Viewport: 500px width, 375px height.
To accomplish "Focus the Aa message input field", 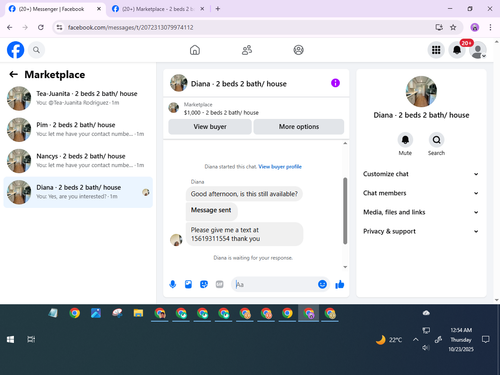I will tap(275, 284).
